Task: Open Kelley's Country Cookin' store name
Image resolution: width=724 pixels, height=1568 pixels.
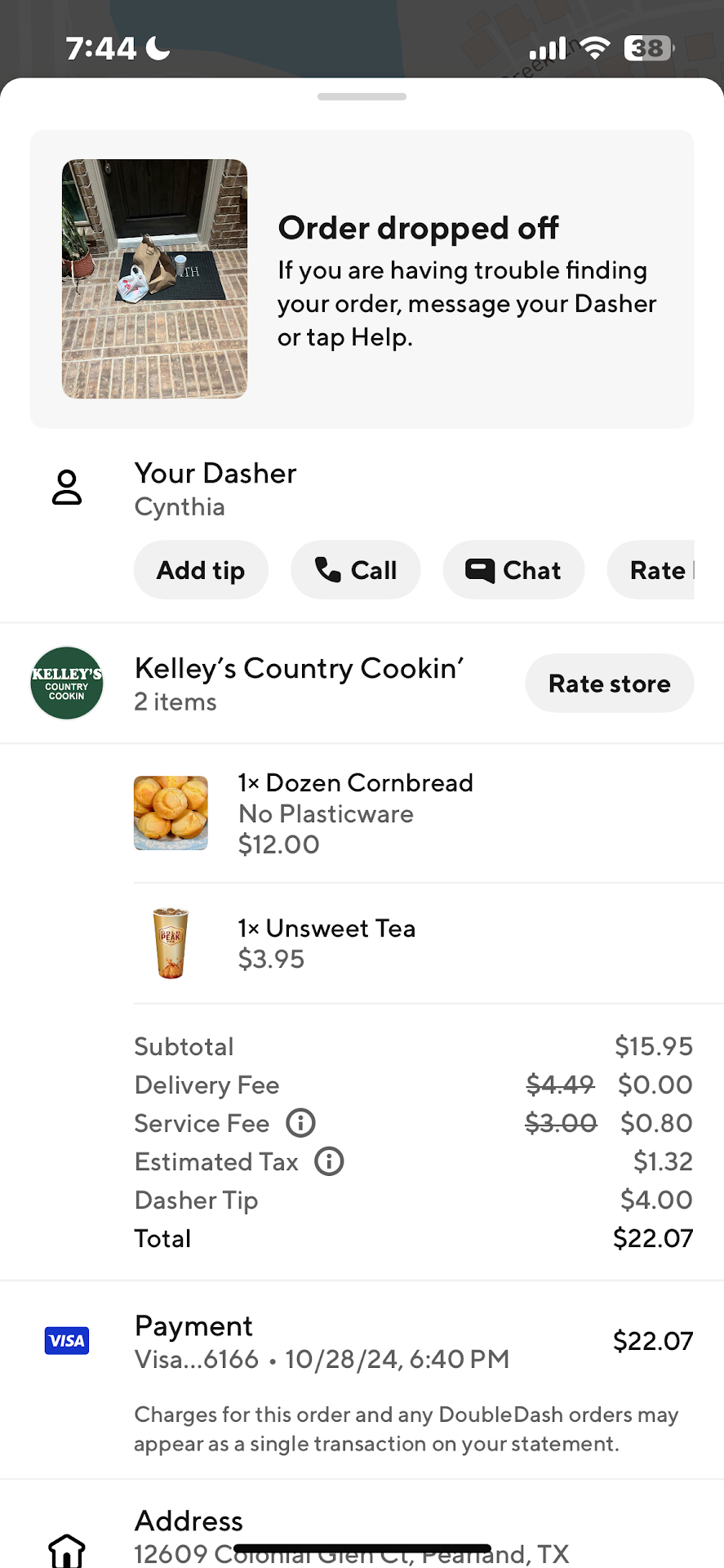Action: click(299, 669)
